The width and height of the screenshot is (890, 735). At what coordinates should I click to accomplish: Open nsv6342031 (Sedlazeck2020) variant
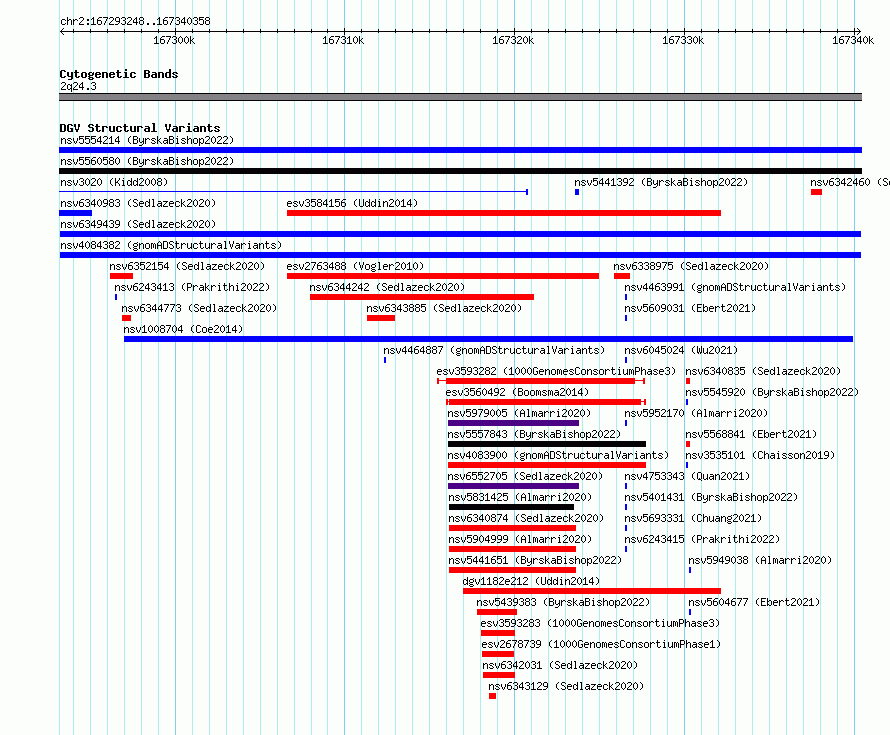(x=561, y=665)
